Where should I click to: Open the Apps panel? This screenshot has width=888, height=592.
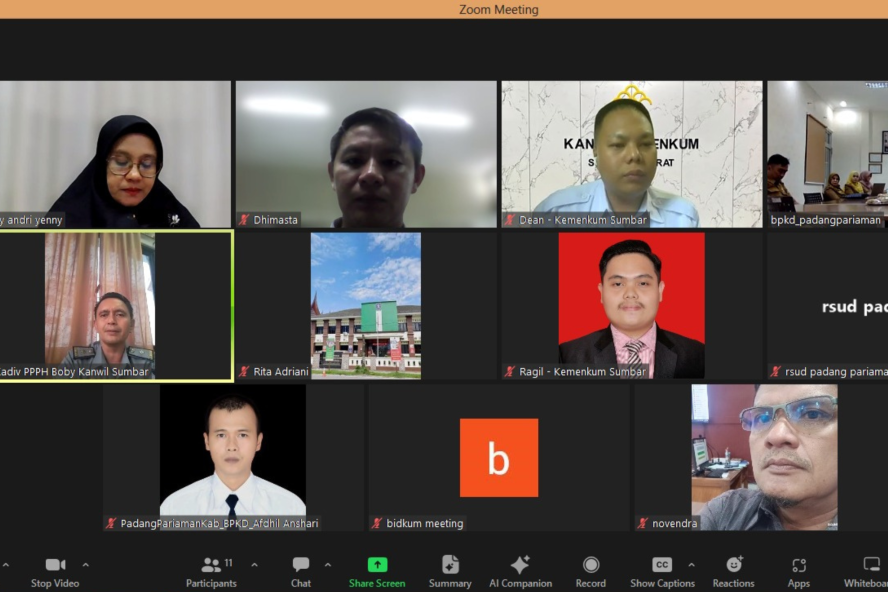[798, 565]
